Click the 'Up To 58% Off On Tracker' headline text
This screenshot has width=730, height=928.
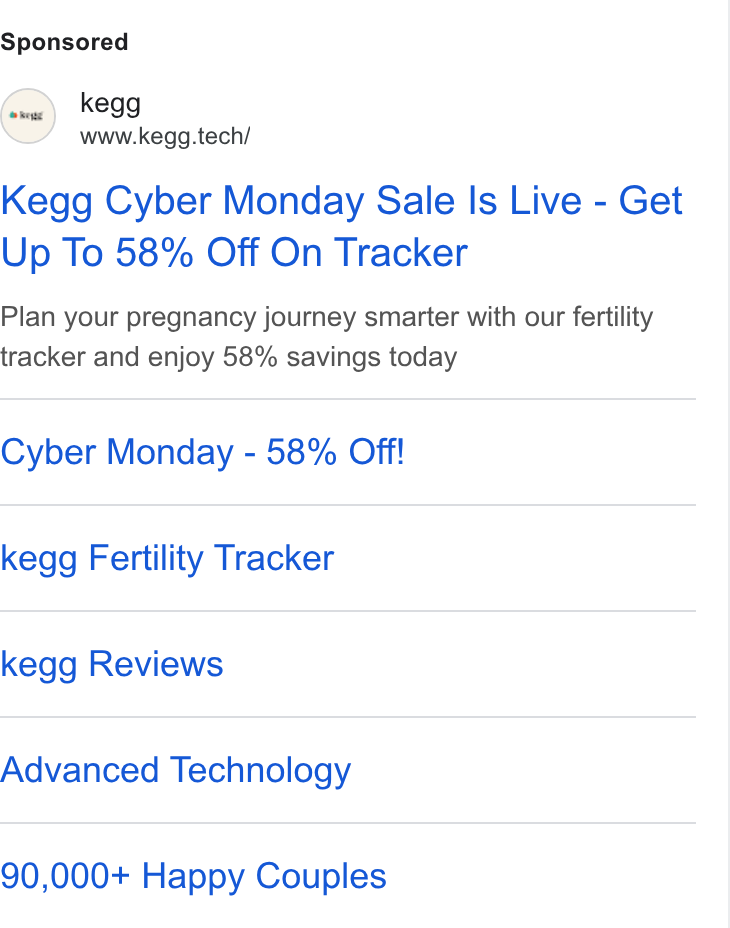click(234, 253)
